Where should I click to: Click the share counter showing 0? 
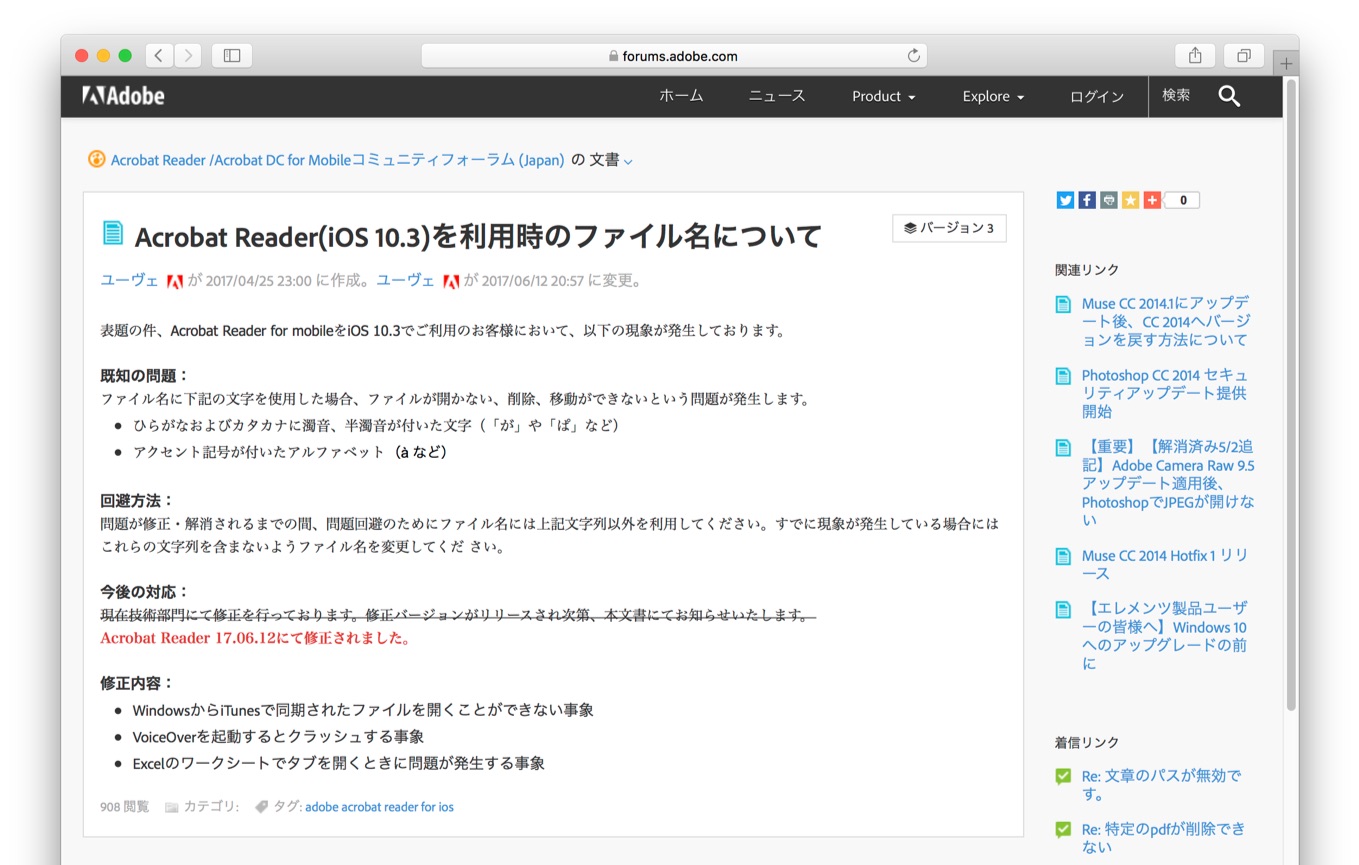click(1184, 200)
